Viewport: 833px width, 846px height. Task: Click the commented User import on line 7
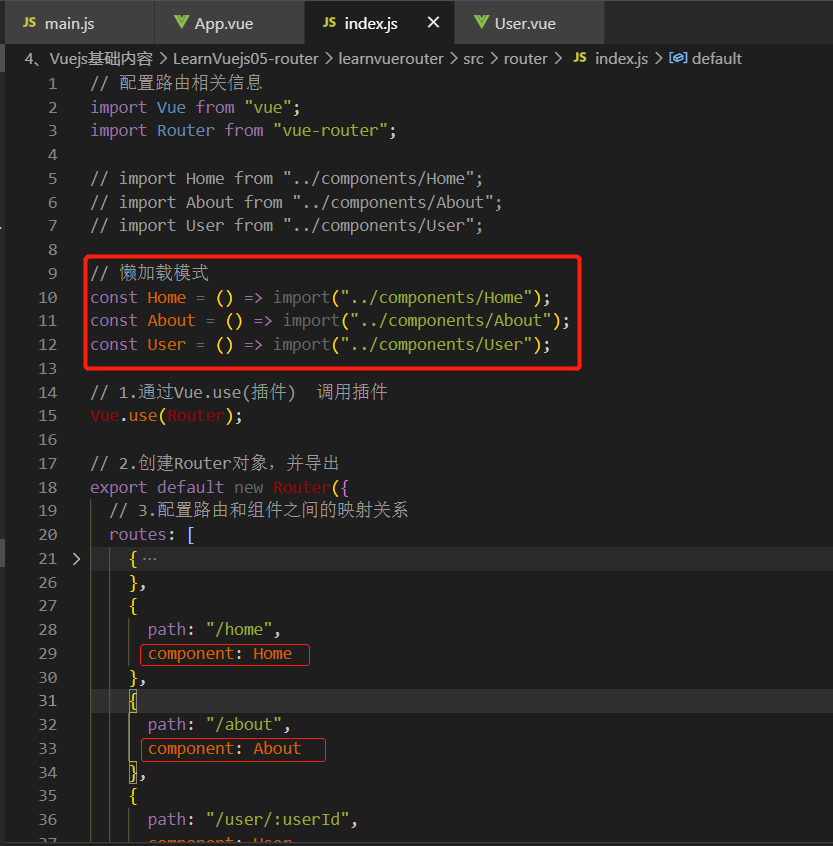286,226
